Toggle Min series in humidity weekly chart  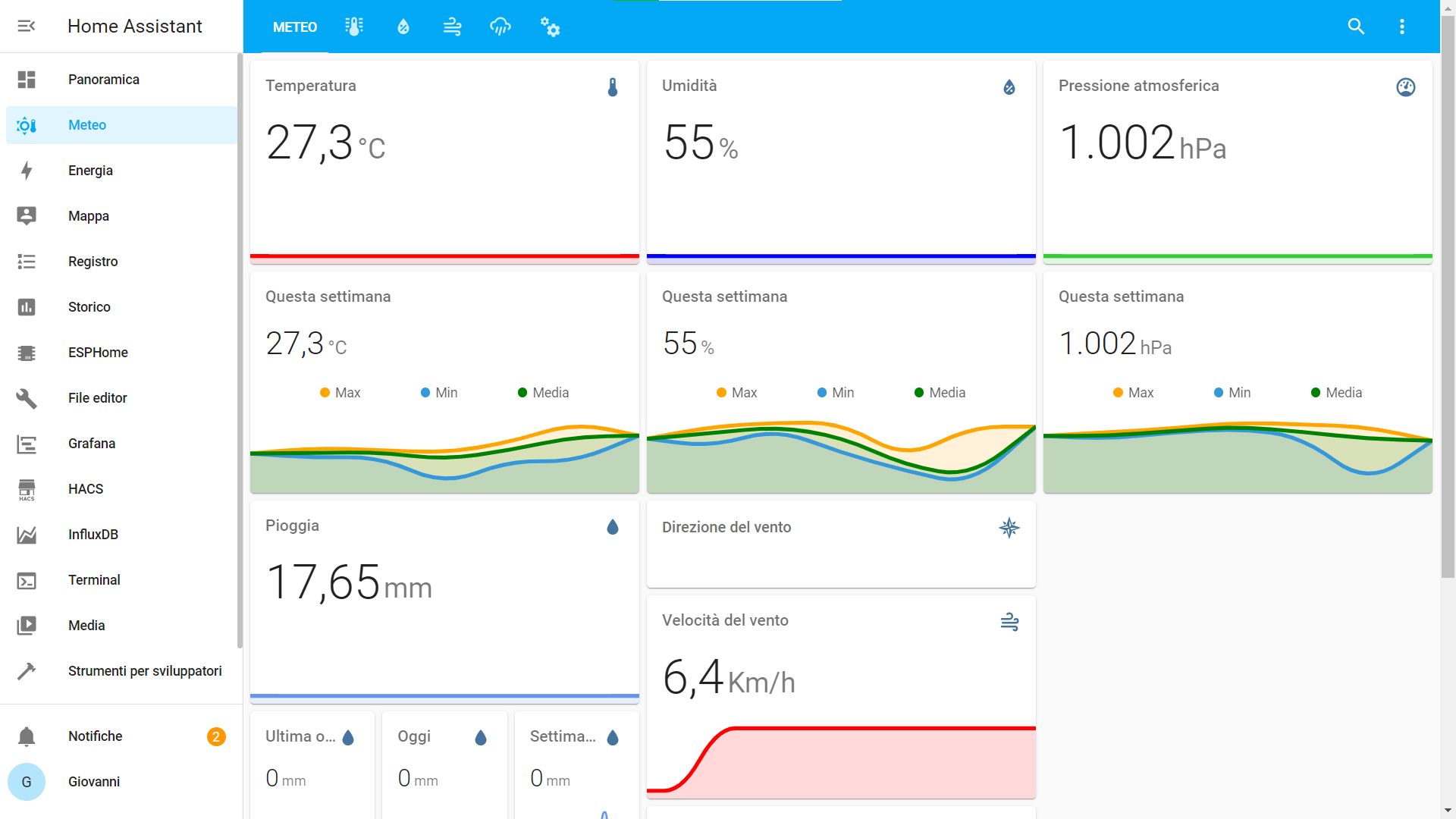[x=835, y=393]
